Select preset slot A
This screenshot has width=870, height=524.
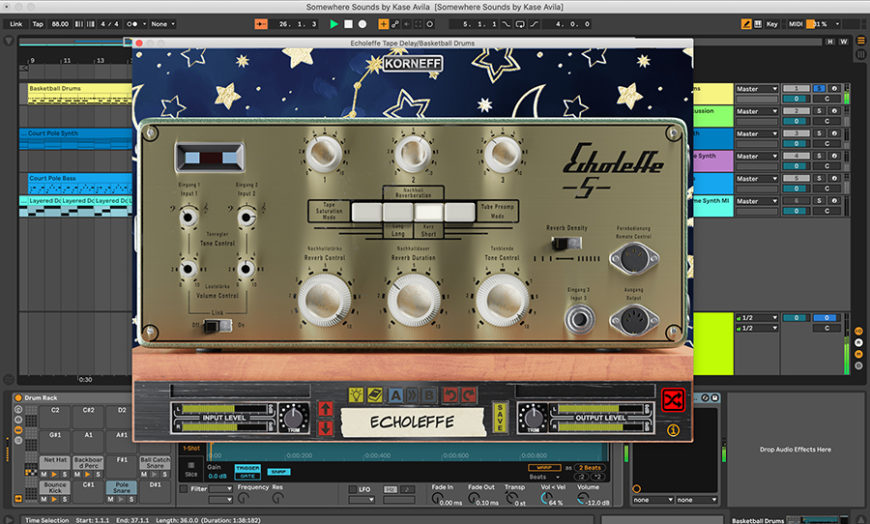tap(395, 395)
